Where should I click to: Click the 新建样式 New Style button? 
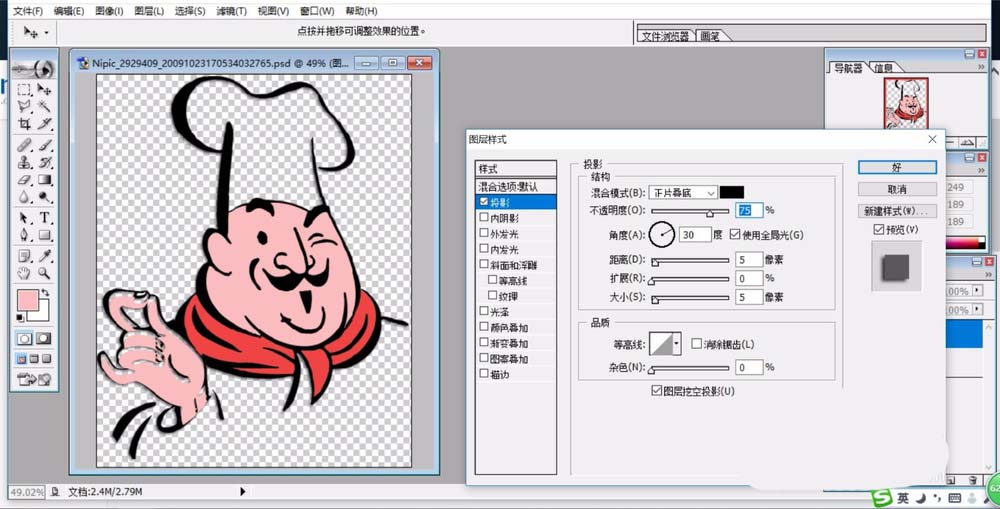(x=897, y=210)
